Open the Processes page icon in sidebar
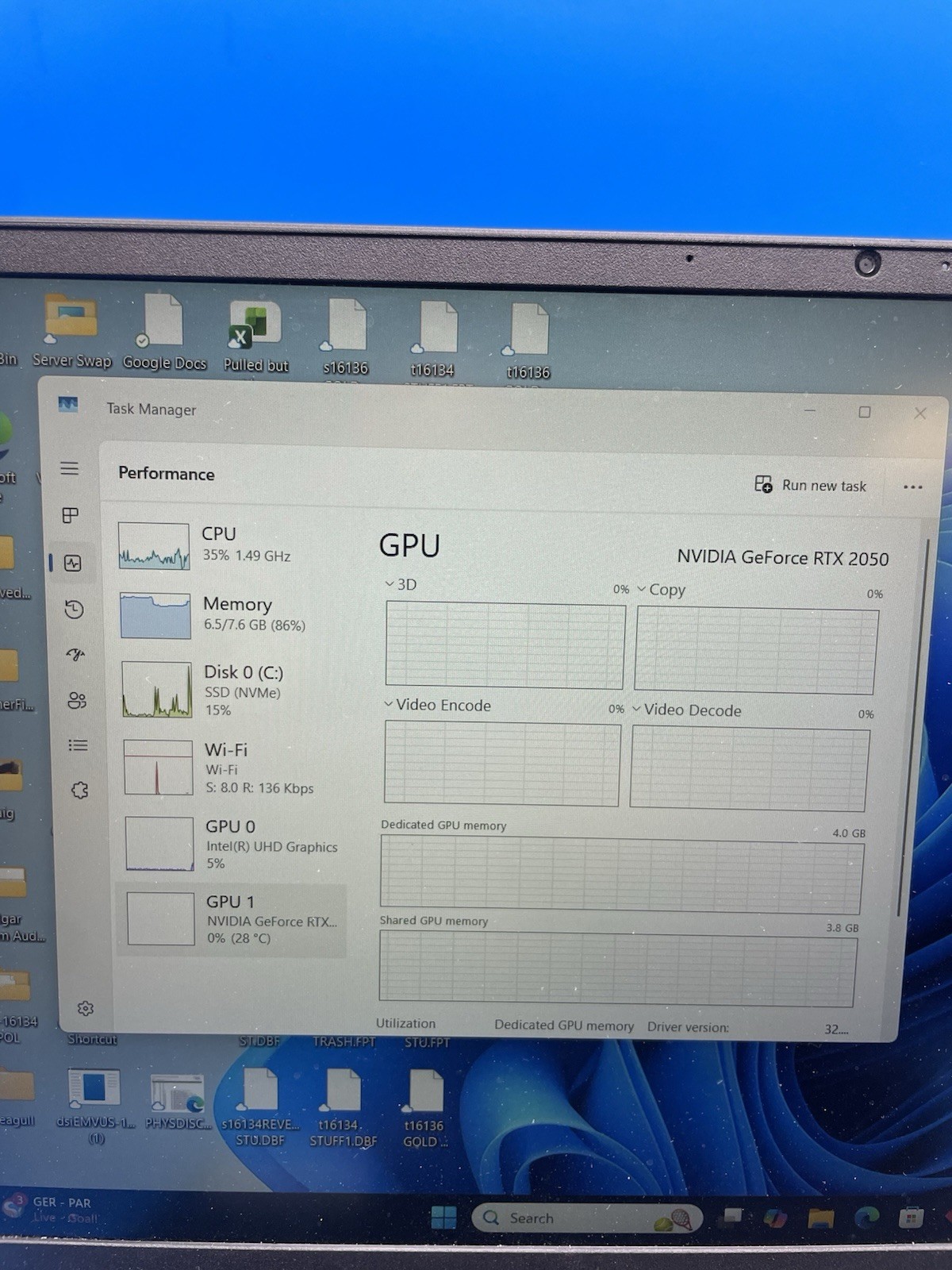The height and width of the screenshot is (1270, 952). pos(71,515)
